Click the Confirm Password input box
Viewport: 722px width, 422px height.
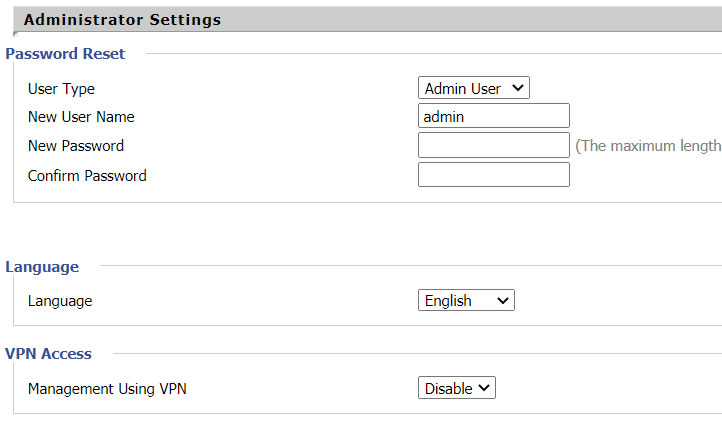493,175
